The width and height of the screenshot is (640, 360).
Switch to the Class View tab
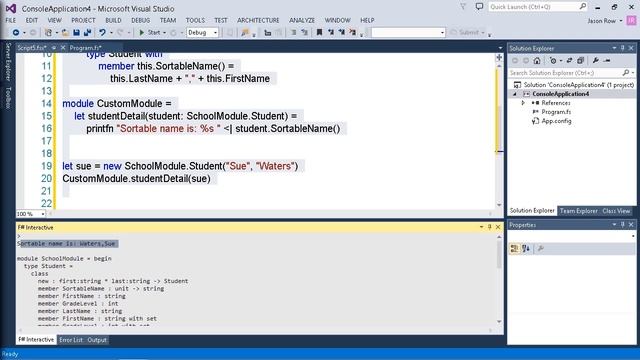[616, 211]
